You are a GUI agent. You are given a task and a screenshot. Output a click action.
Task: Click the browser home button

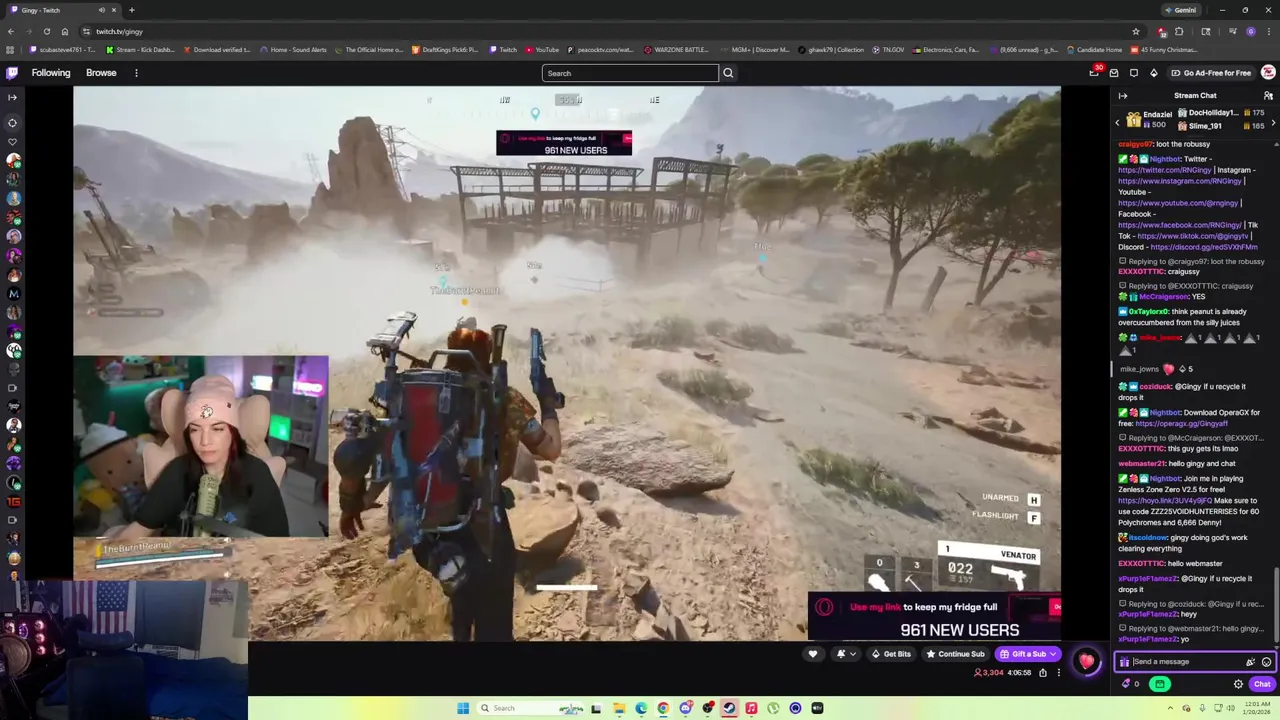click(x=65, y=31)
